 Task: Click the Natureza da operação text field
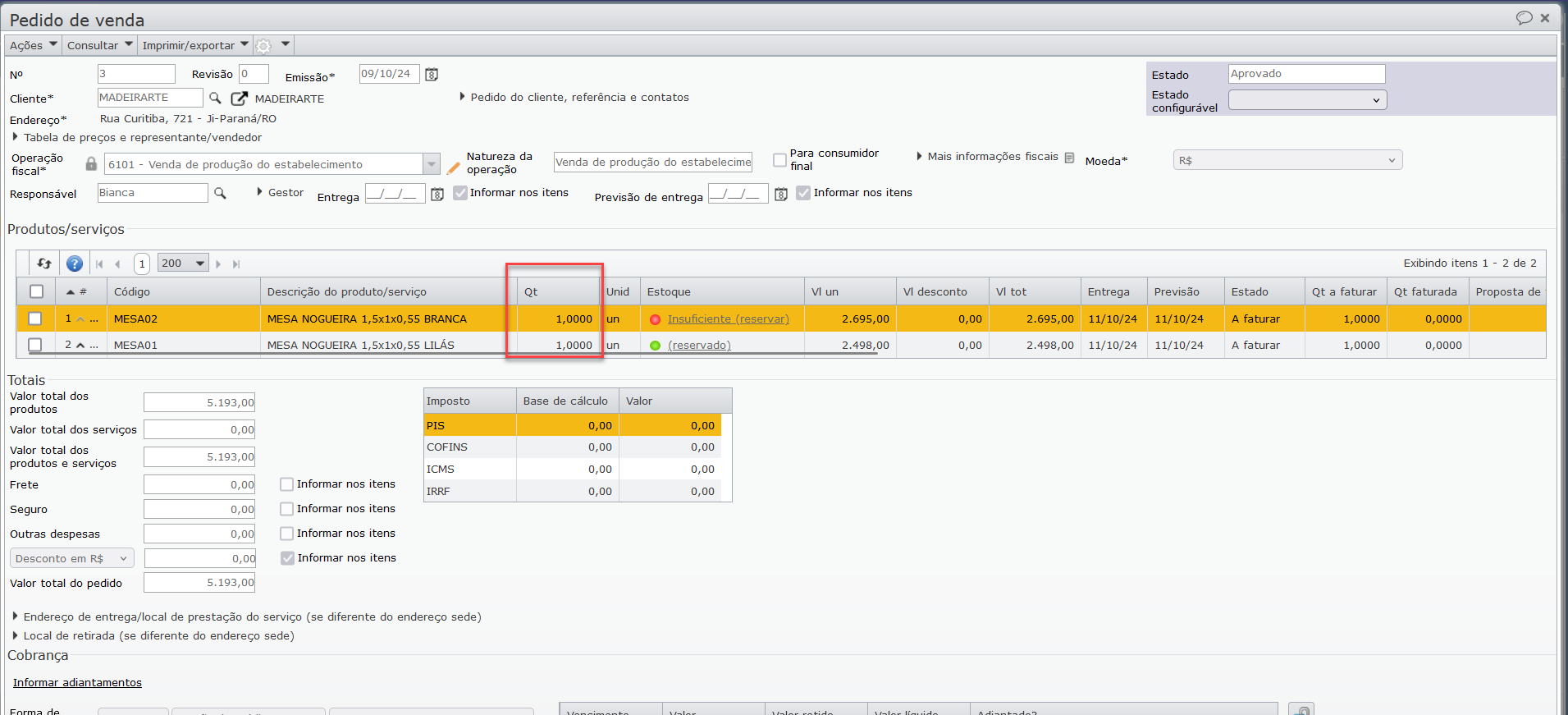point(653,162)
